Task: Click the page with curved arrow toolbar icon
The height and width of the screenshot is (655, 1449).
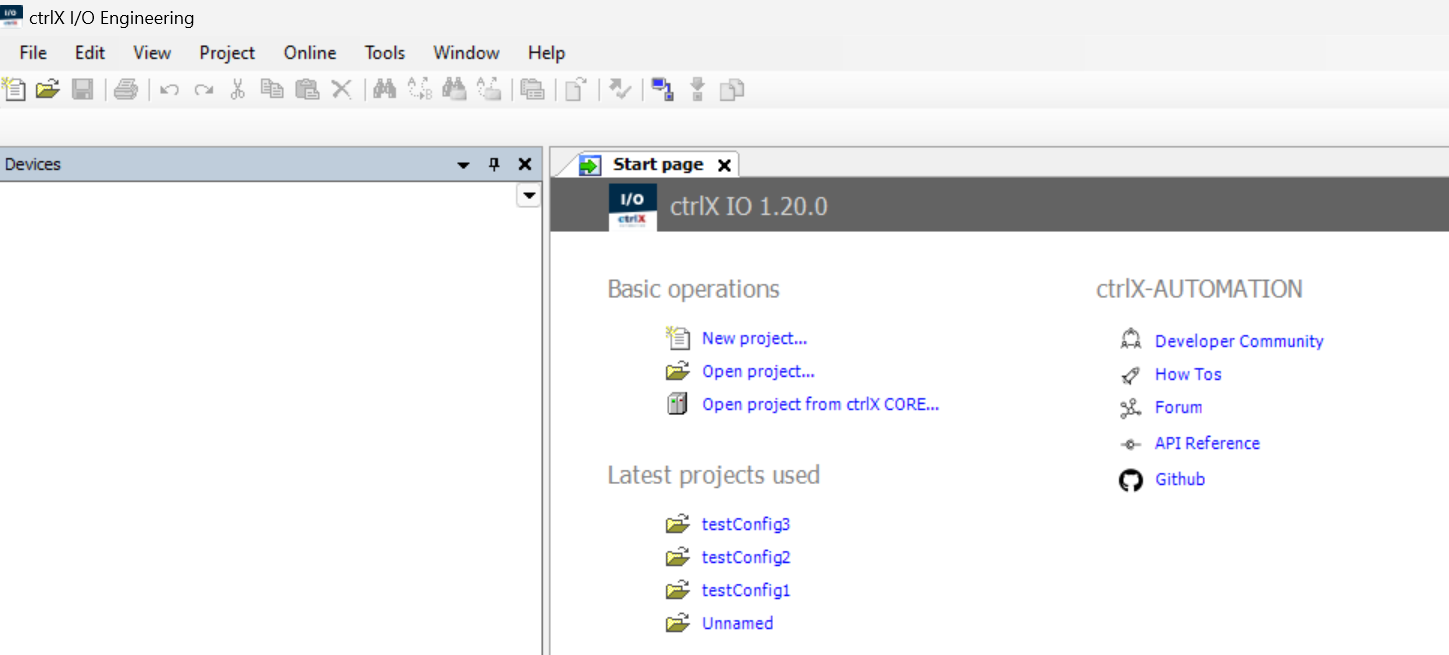Action: (x=575, y=89)
